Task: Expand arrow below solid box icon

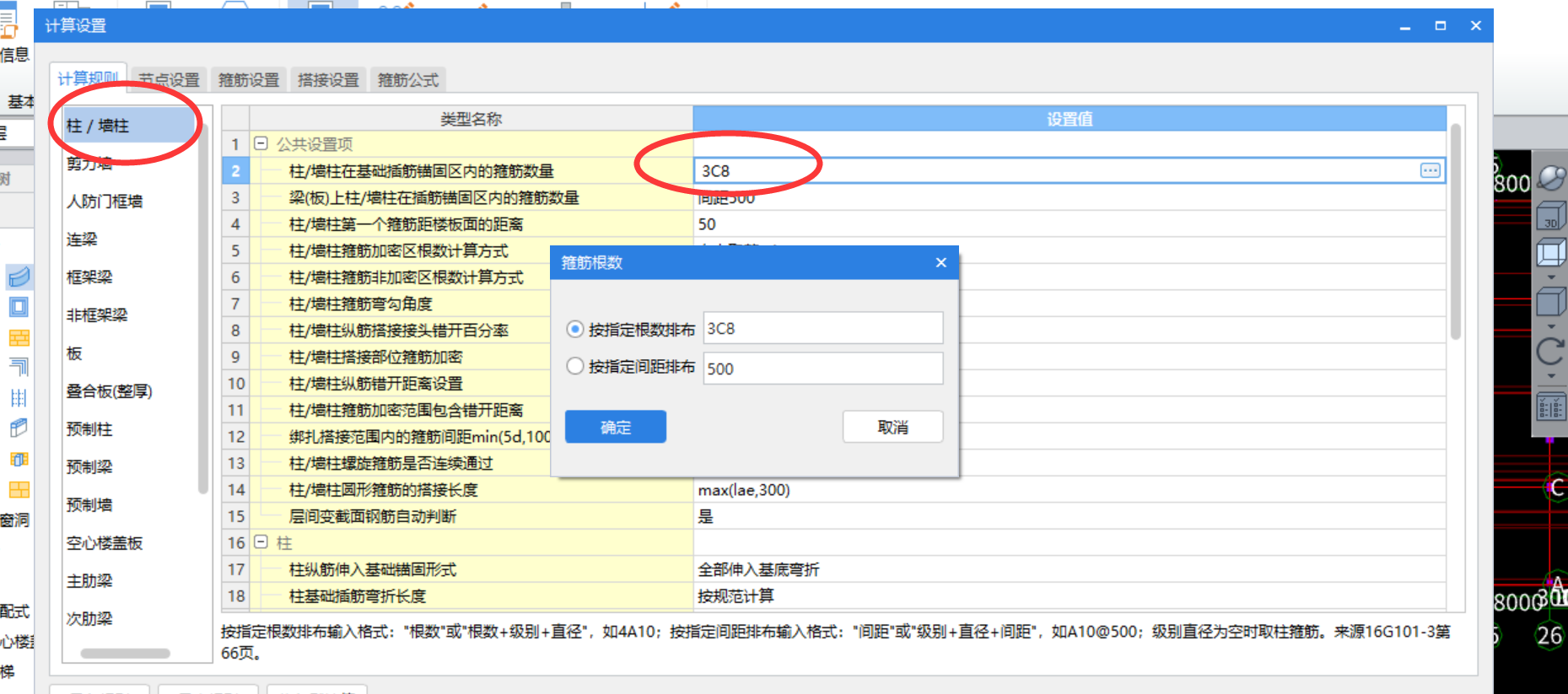Action: [x=1551, y=325]
